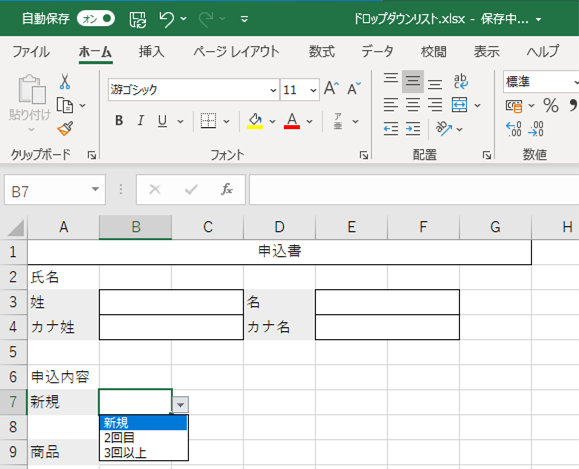The width and height of the screenshot is (579, 469).
Task: Open Alignment group dialog launcher
Action: point(487,155)
